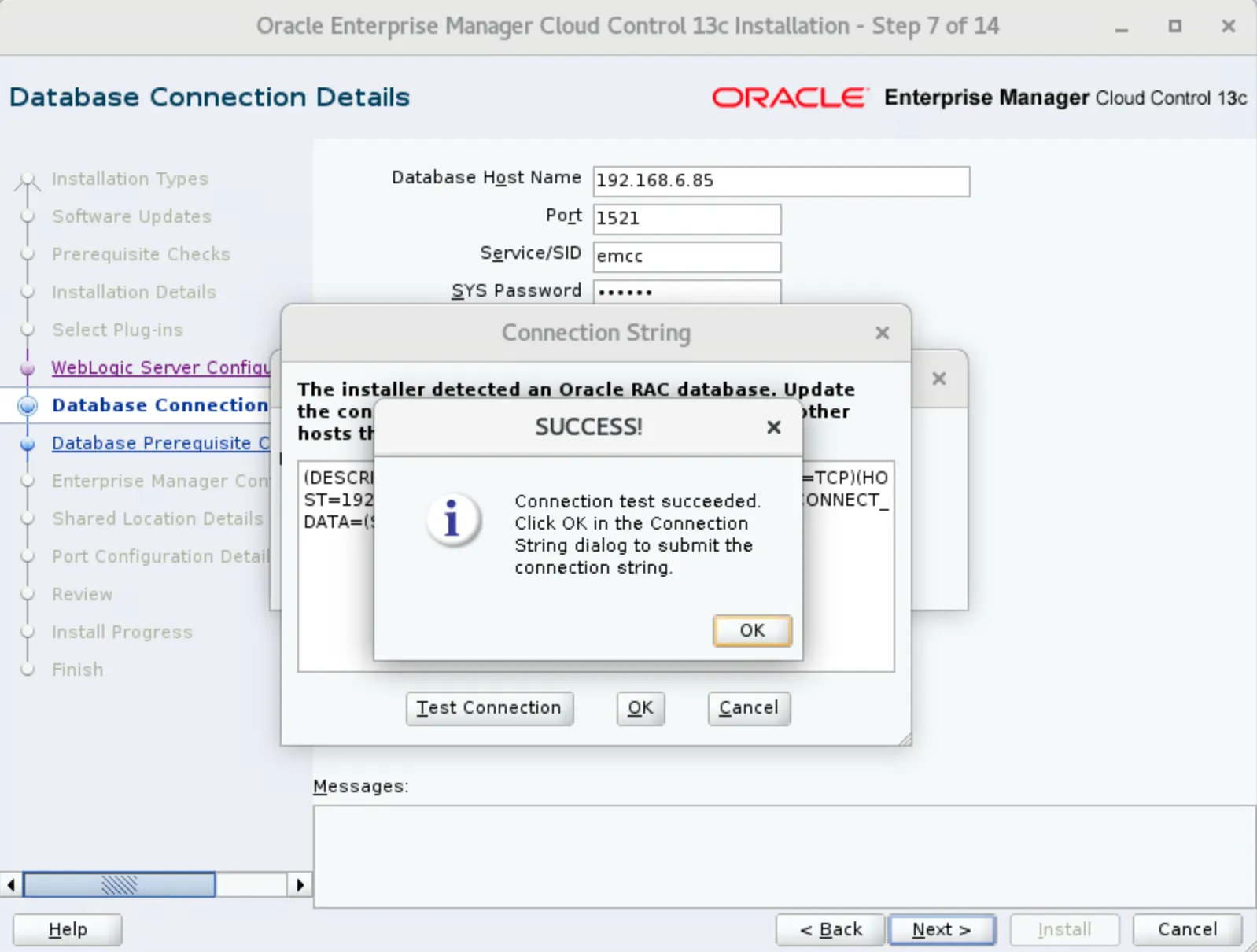Open WebLogic Server Configuration step link
This screenshot has width=1257, height=952.
click(x=160, y=367)
